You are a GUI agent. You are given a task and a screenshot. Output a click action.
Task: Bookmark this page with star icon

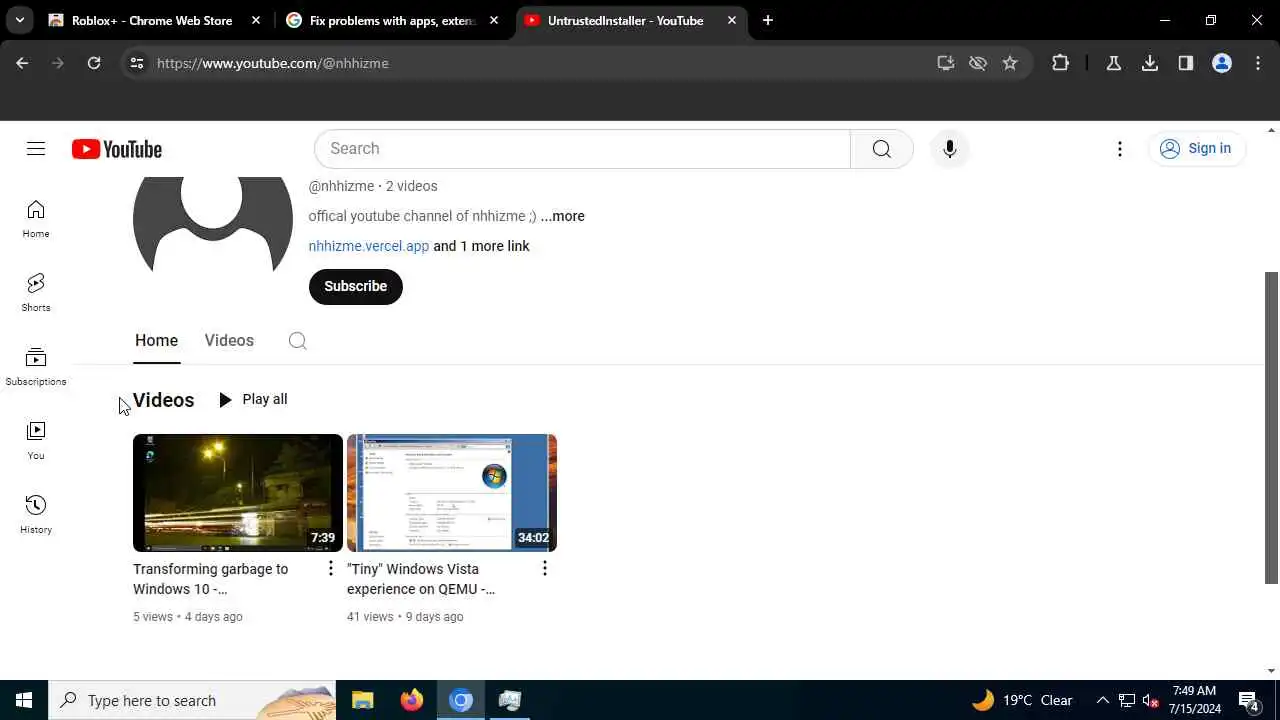[x=1010, y=63]
